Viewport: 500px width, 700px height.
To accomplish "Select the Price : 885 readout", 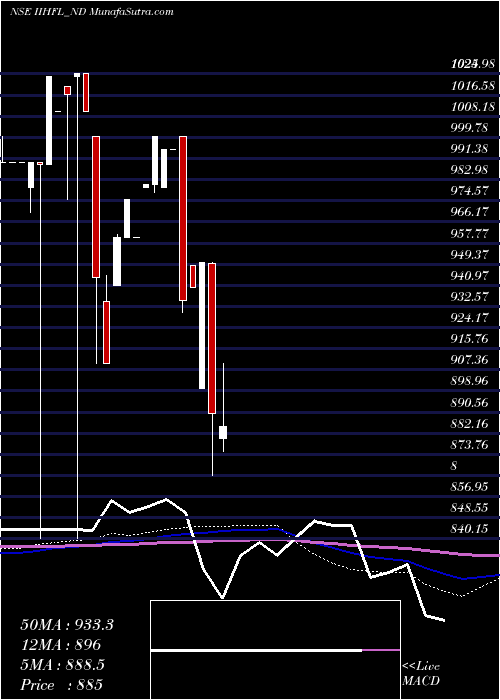I will coord(62,684).
